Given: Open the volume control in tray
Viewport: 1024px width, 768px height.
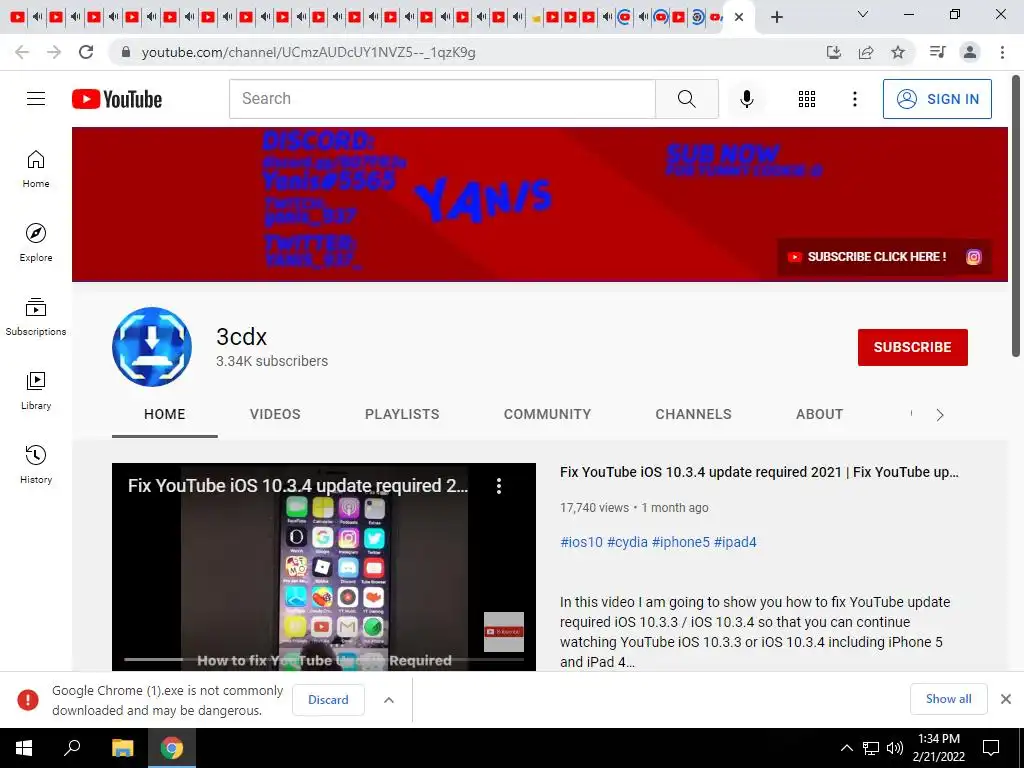Looking at the screenshot, I should pyautogui.click(x=894, y=748).
